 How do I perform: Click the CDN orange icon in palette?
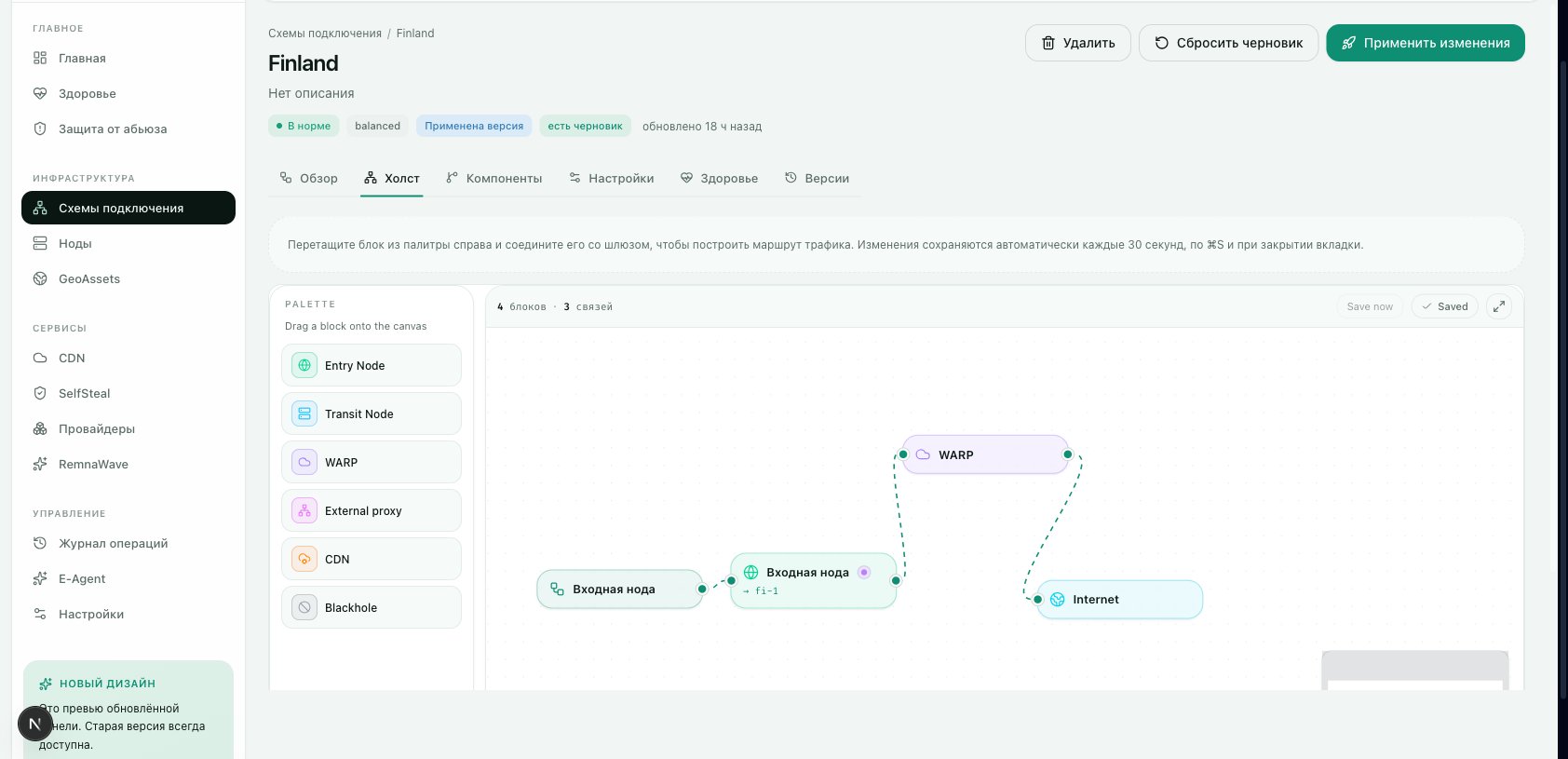(304, 559)
